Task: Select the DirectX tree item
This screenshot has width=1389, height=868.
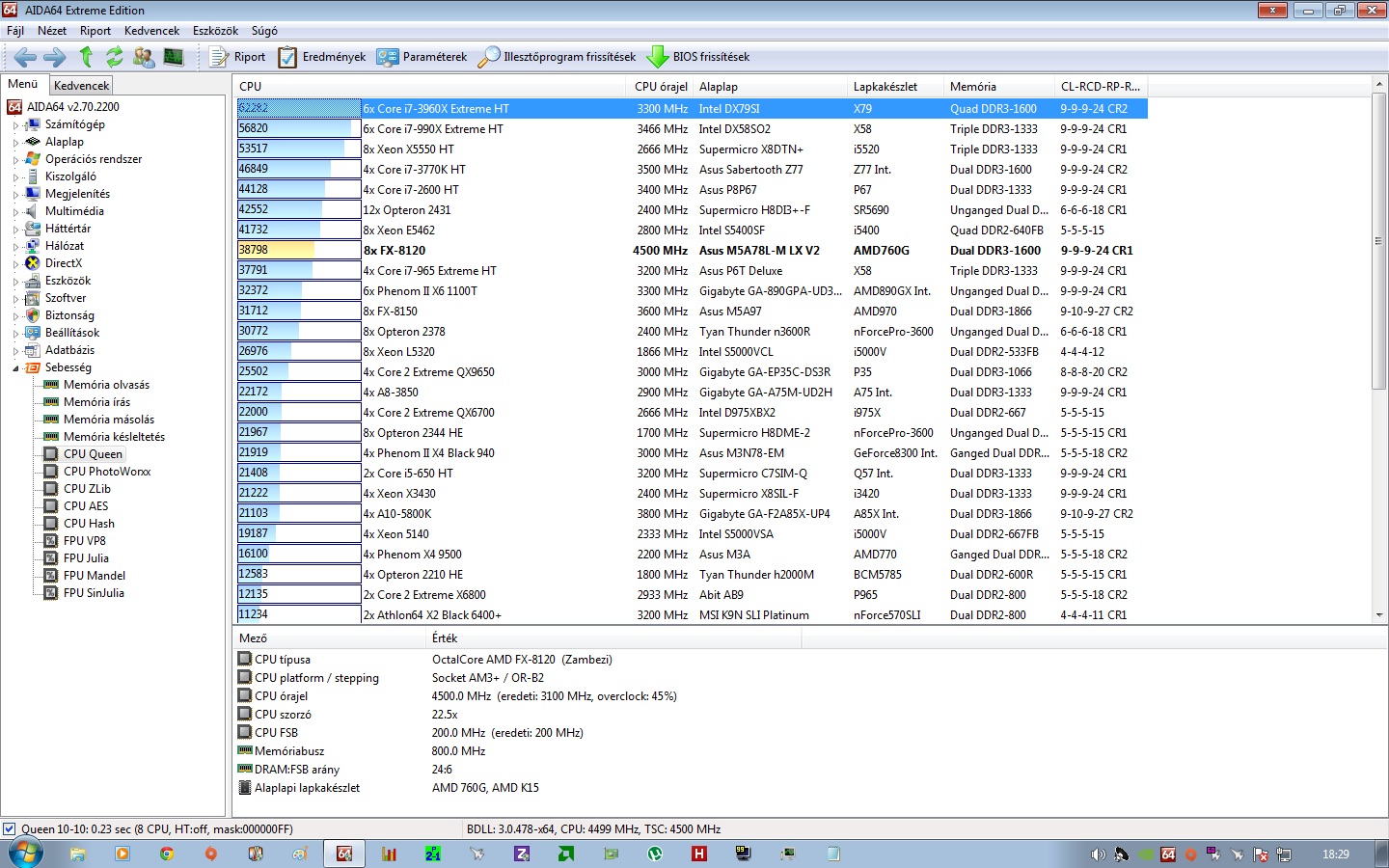Action: [x=64, y=263]
